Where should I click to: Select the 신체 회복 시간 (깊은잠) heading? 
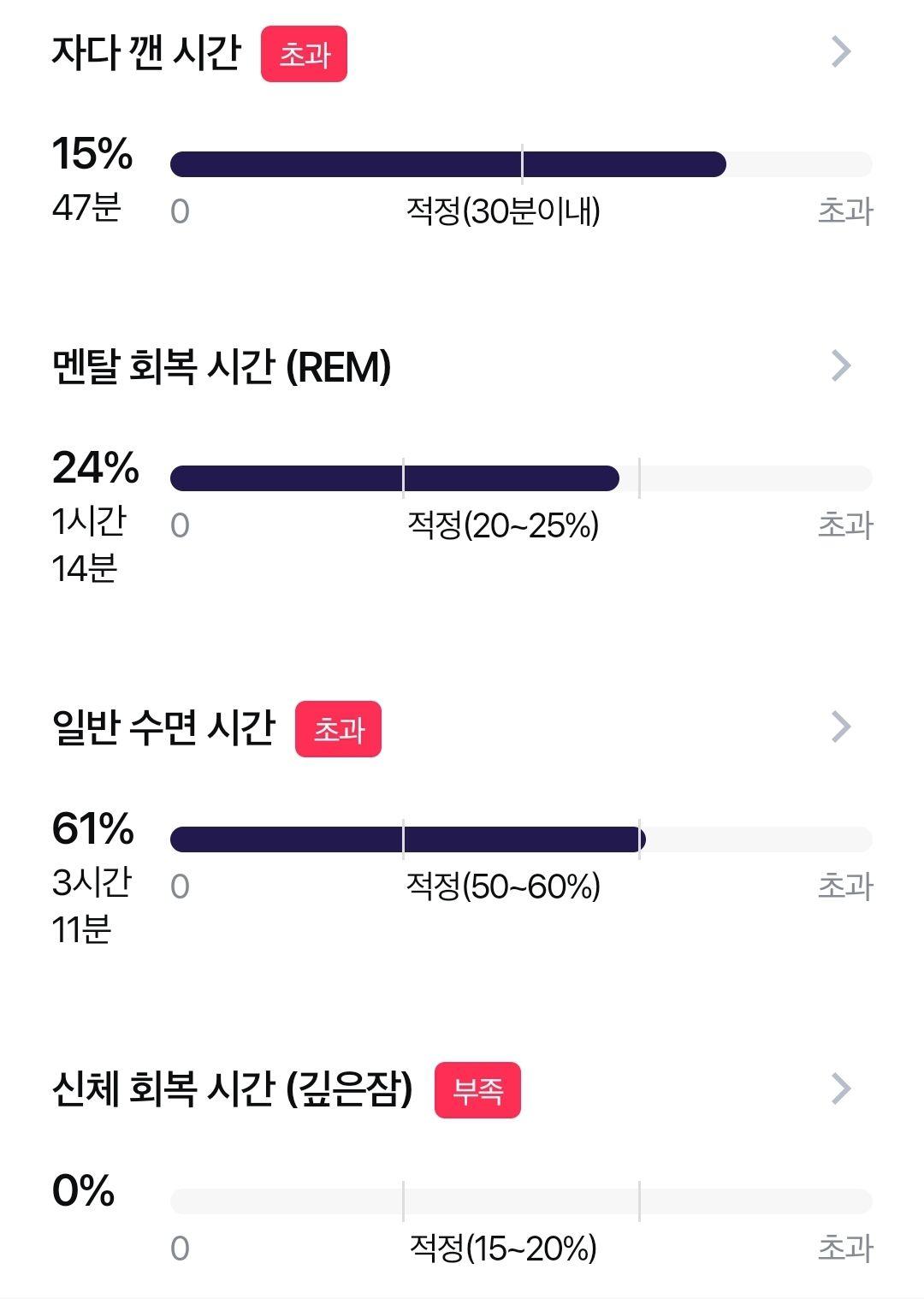coord(233,1089)
